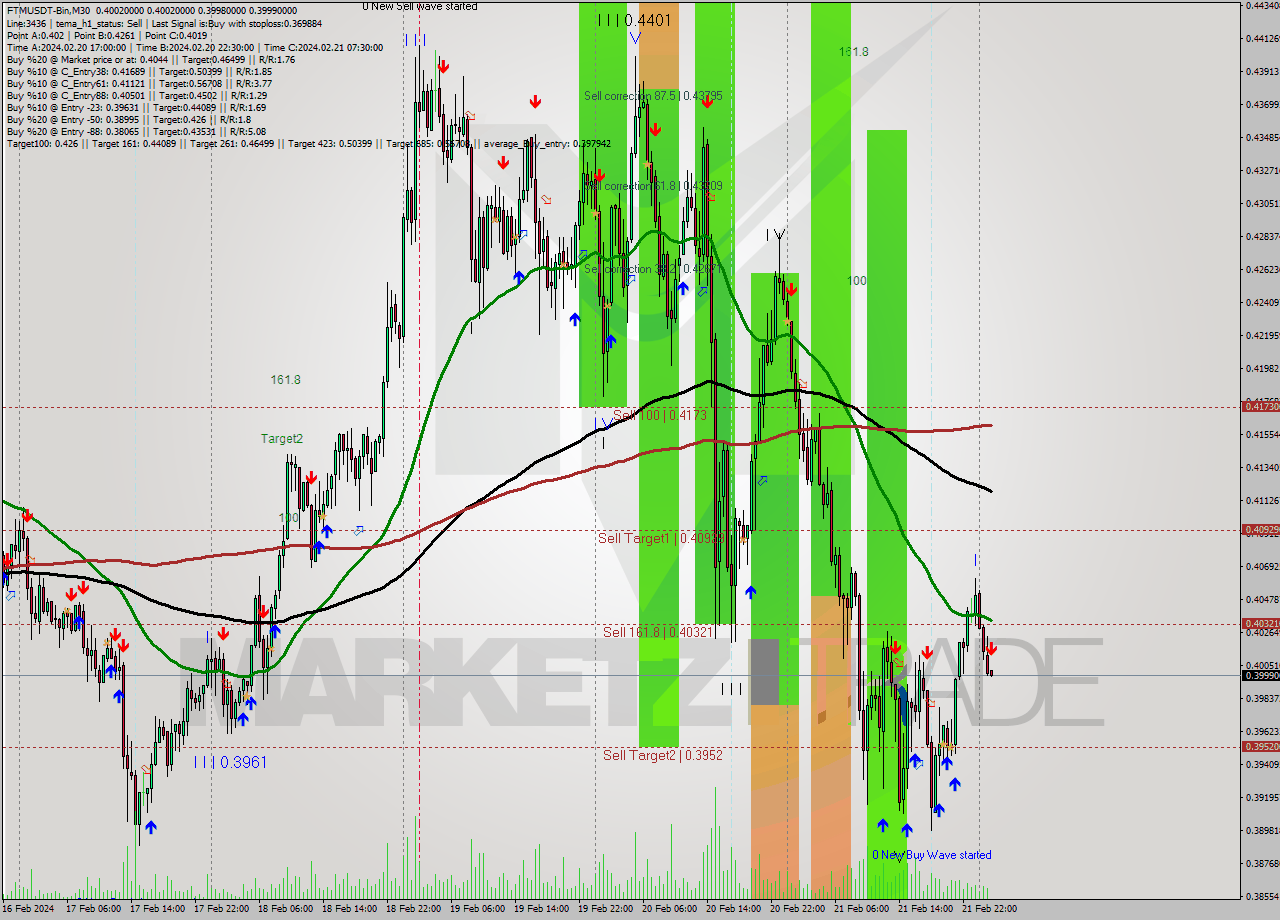Select the '19 Feb 22:00' time label
This screenshot has height=920, width=1280.
605,909
